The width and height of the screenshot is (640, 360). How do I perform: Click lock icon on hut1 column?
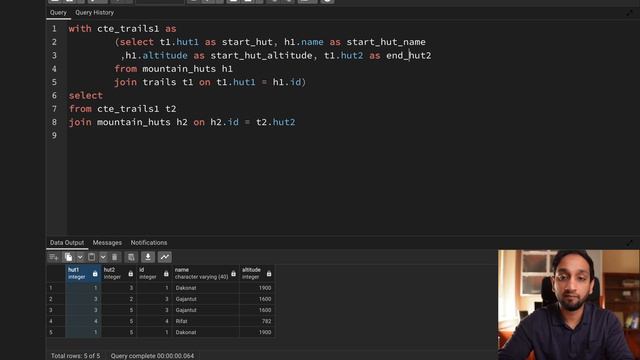(x=95, y=273)
